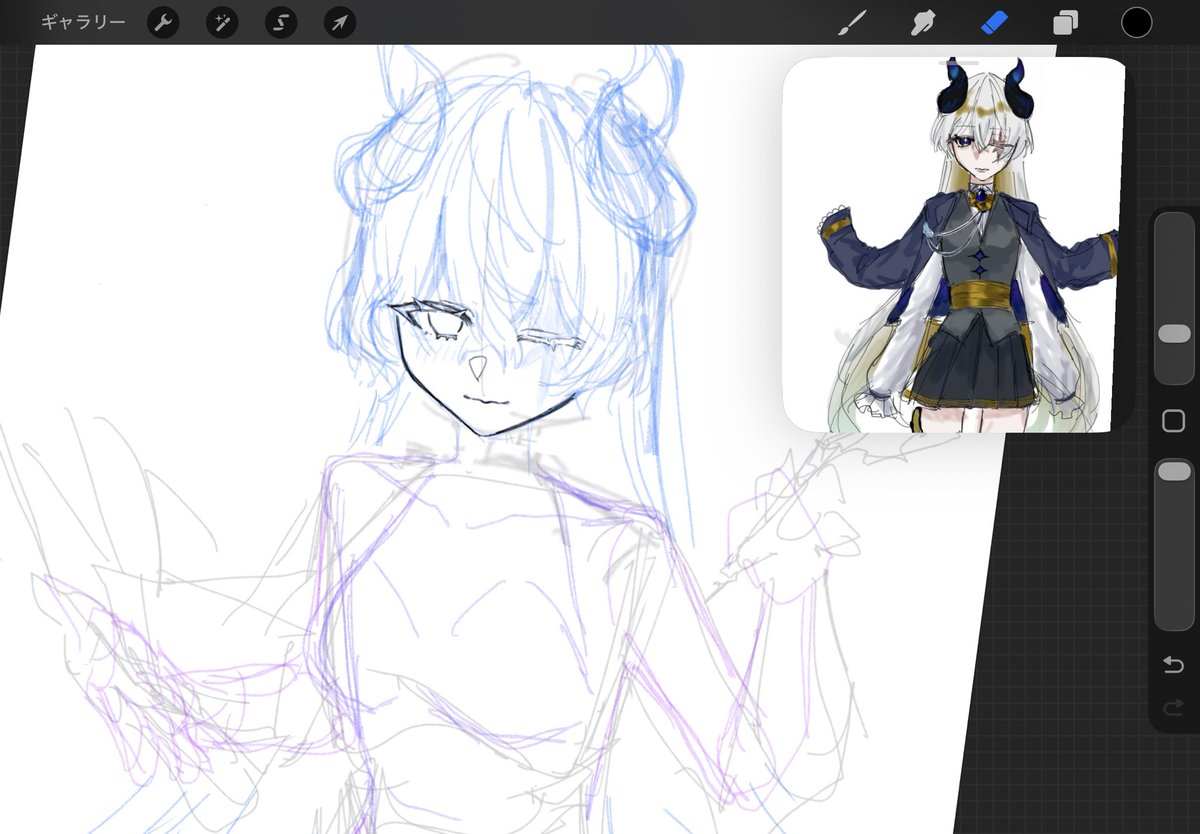This screenshot has height=834, width=1200.
Task: Open the Actions wrench menu
Action: [163, 23]
